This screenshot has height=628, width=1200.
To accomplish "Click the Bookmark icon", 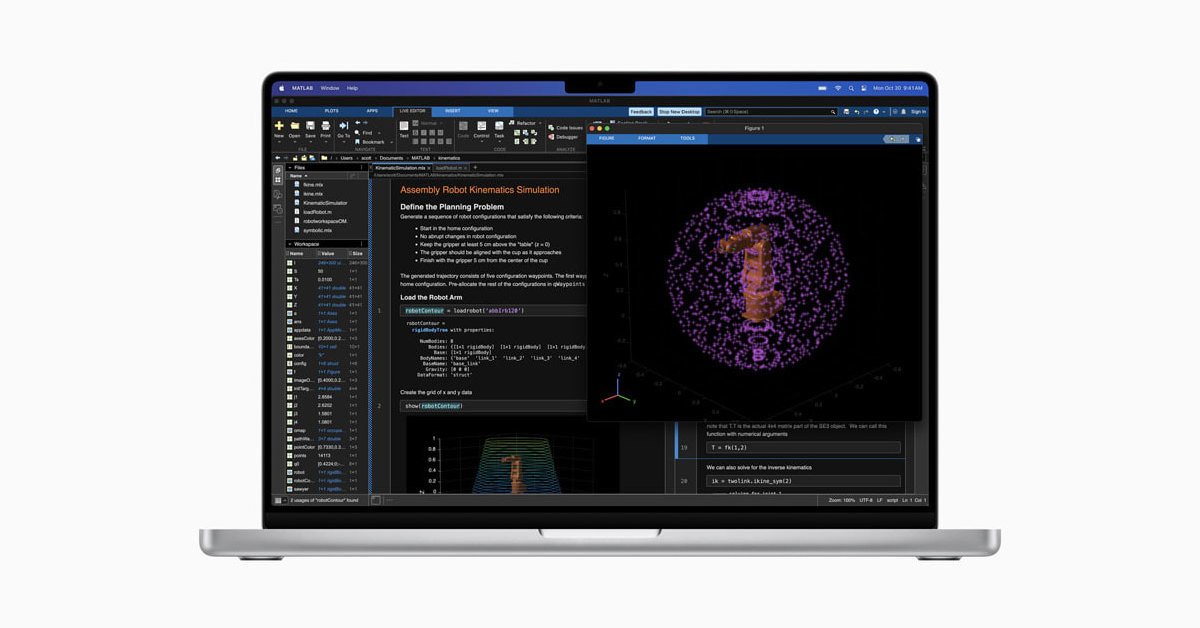I will click(372, 142).
